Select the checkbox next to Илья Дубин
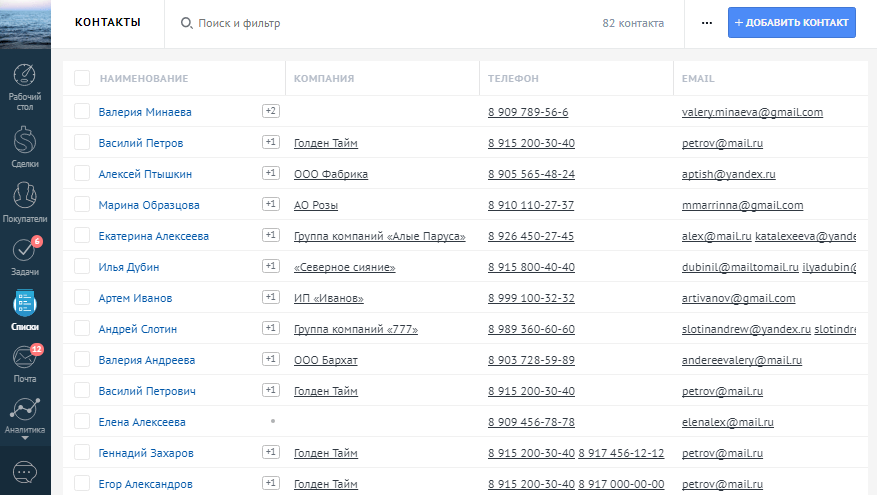The width and height of the screenshot is (877, 495). (82, 267)
